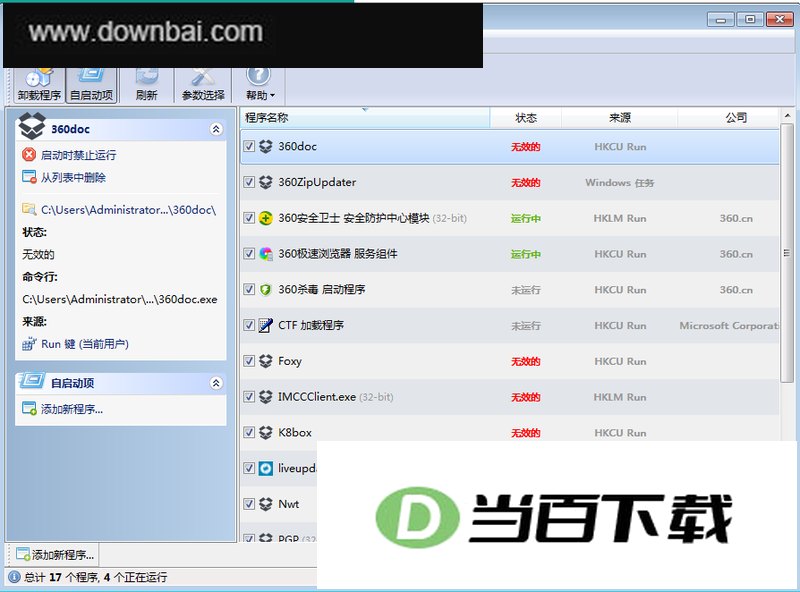Click the 刷新 refresh toolbar button
Screen dimensions: 800x592
coord(146,85)
